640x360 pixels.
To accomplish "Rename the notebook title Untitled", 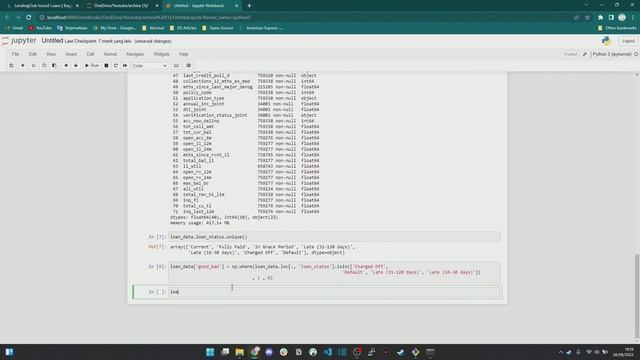I will pyautogui.click(x=52, y=41).
